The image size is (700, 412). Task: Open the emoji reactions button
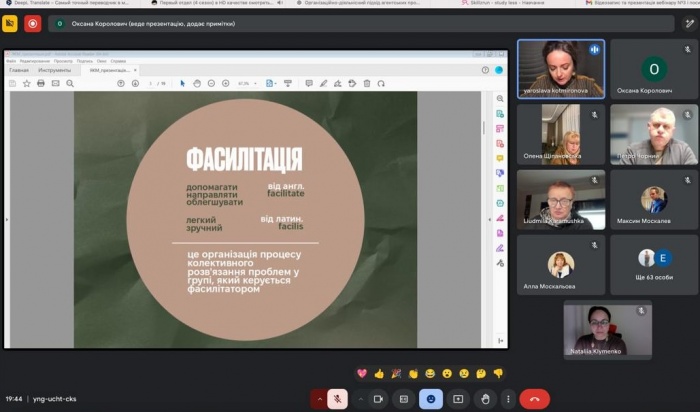point(430,398)
